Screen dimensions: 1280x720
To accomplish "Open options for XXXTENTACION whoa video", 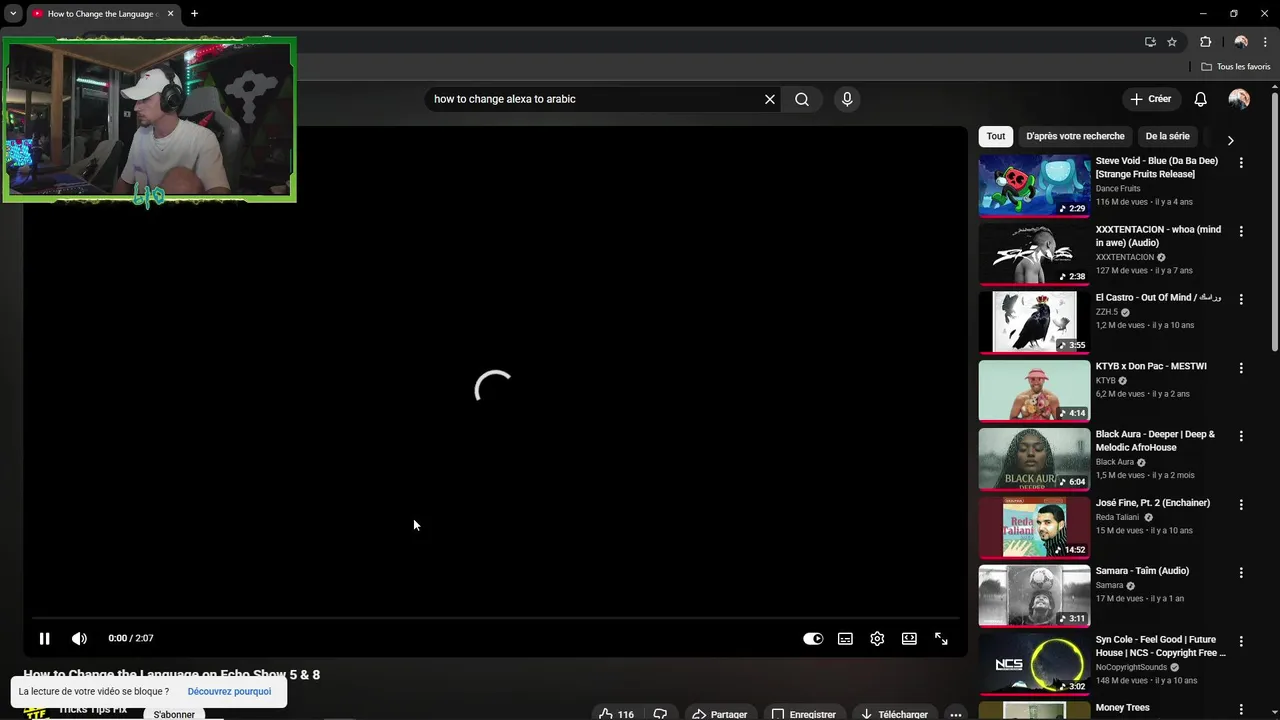I will tap(1241, 231).
